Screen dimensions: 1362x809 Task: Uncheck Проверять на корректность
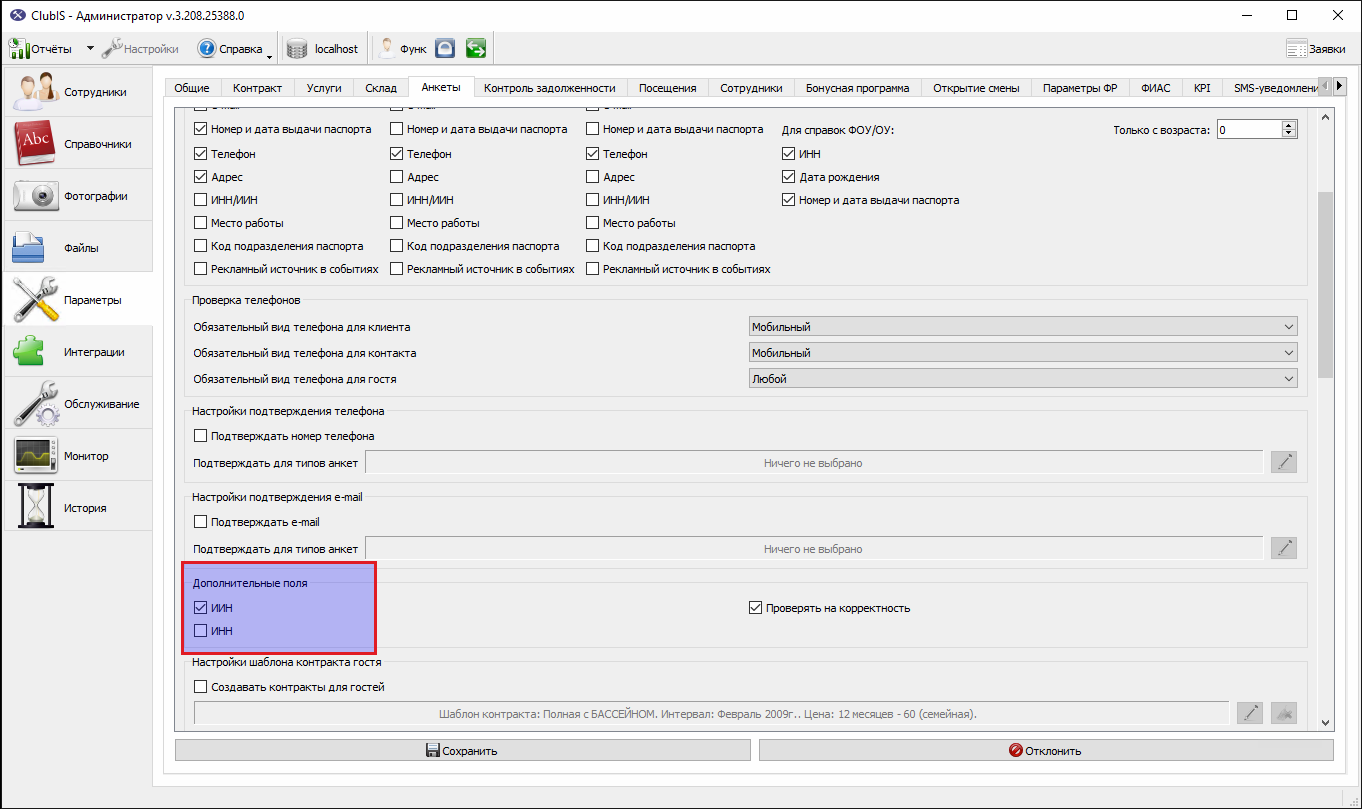click(x=756, y=608)
